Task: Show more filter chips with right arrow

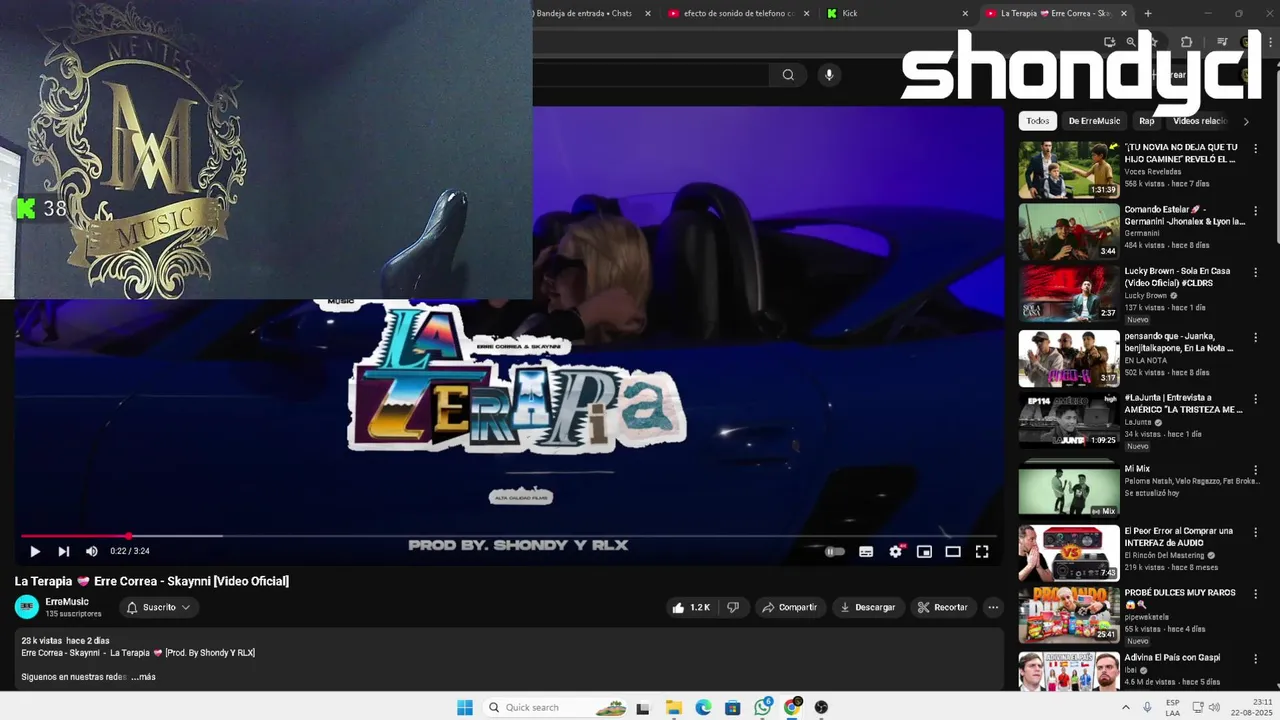Action: [x=1246, y=121]
